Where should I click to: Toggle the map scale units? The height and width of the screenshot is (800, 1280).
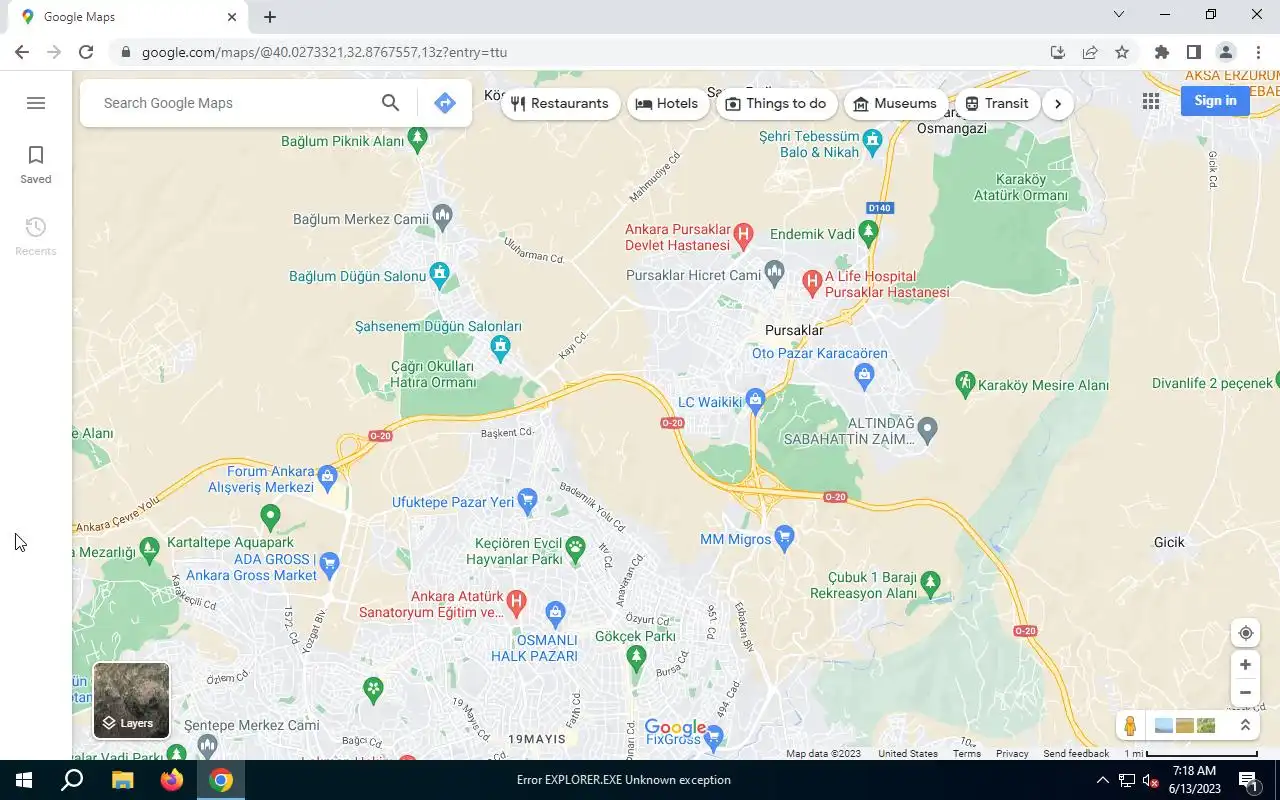pyautogui.click(x=1191, y=754)
